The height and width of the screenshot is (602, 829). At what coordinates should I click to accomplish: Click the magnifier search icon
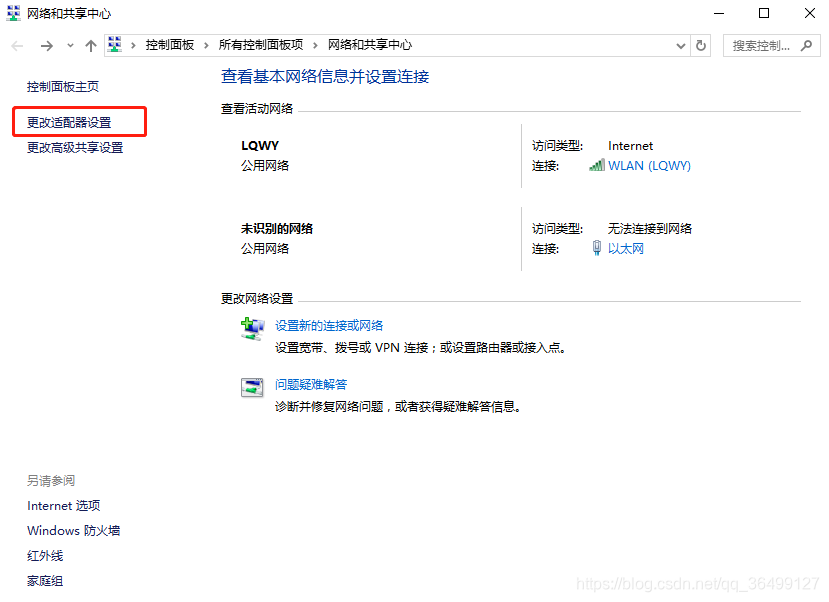pos(806,45)
